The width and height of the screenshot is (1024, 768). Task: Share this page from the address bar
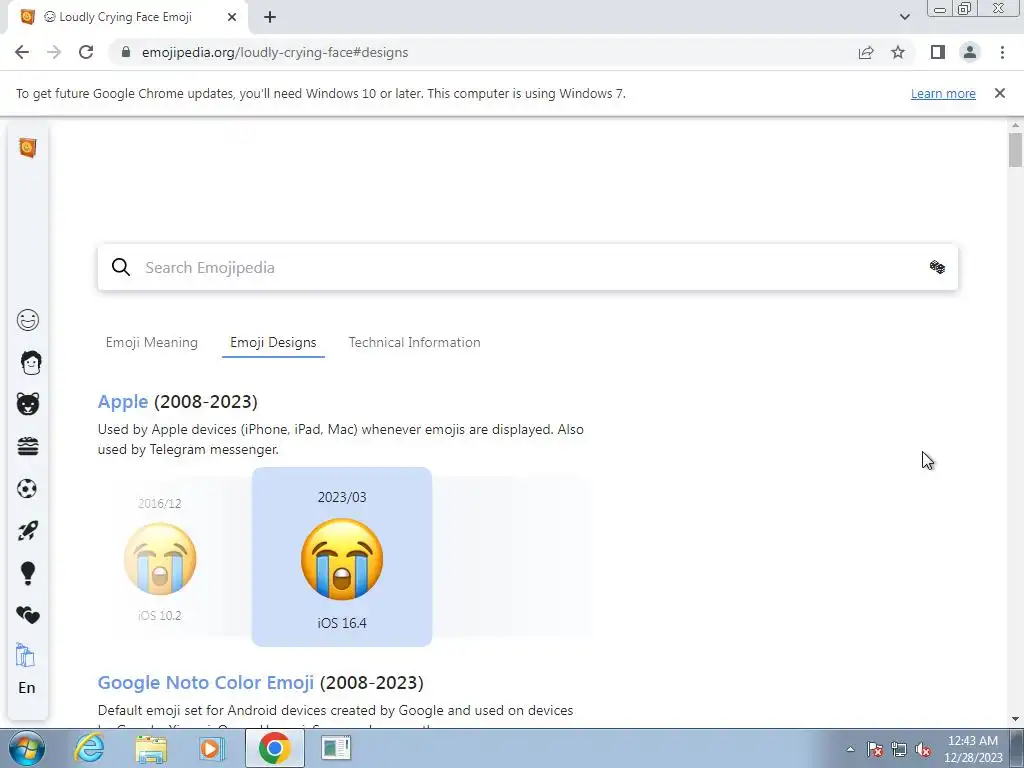[866, 52]
